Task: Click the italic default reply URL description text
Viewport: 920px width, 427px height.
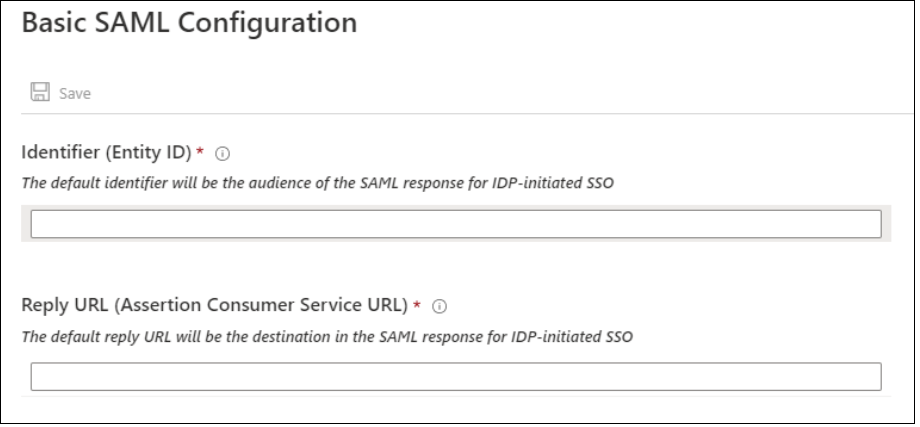Action: [327, 337]
